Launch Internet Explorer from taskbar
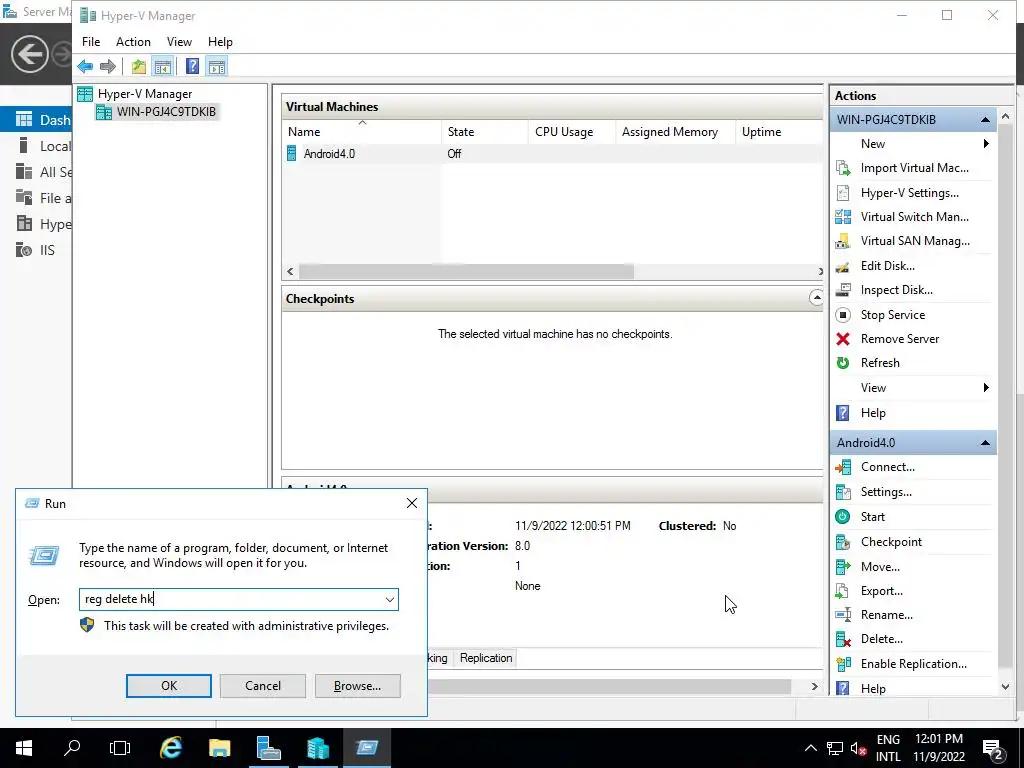This screenshot has height=768, width=1024. tap(170, 748)
